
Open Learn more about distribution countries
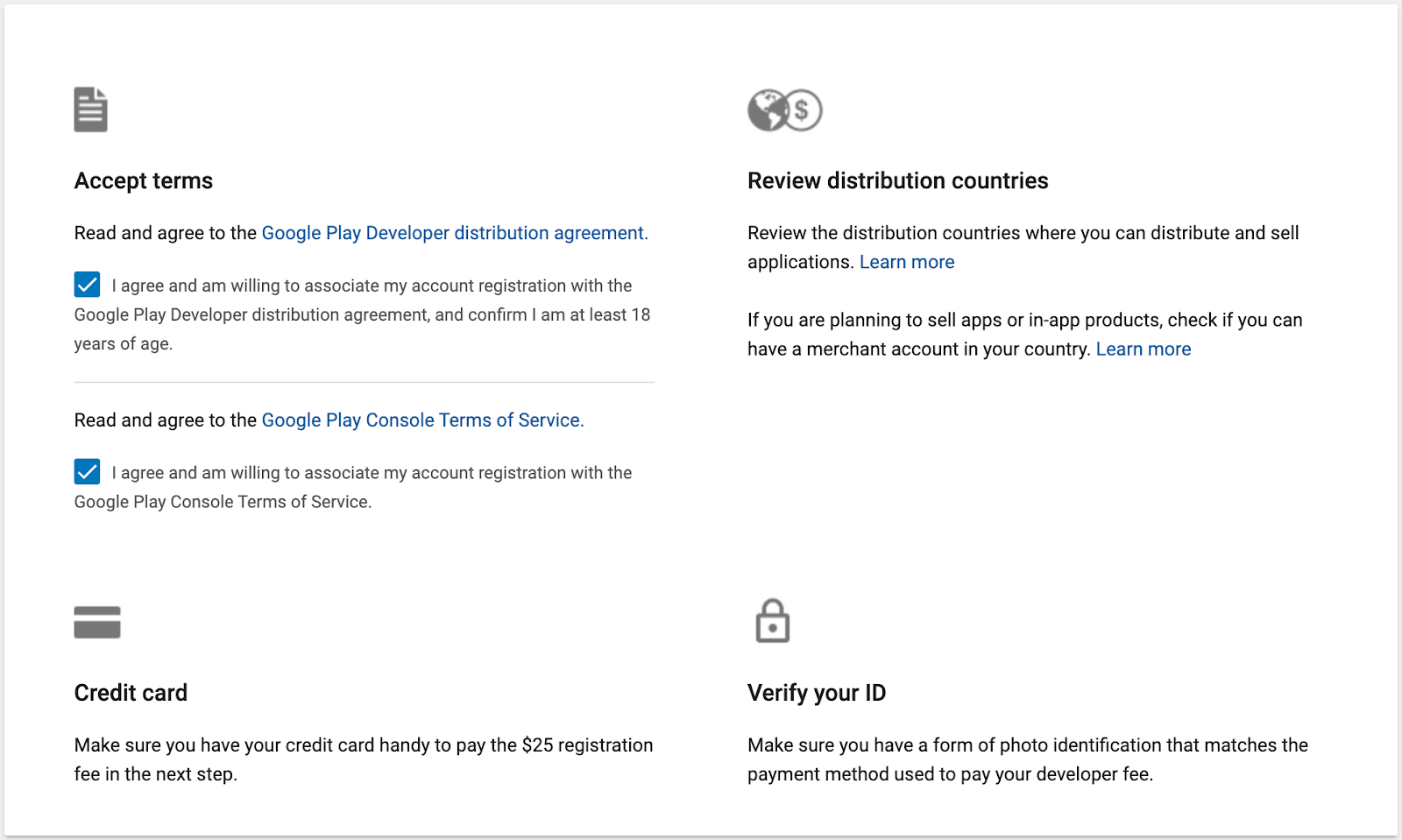click(907, 262)
